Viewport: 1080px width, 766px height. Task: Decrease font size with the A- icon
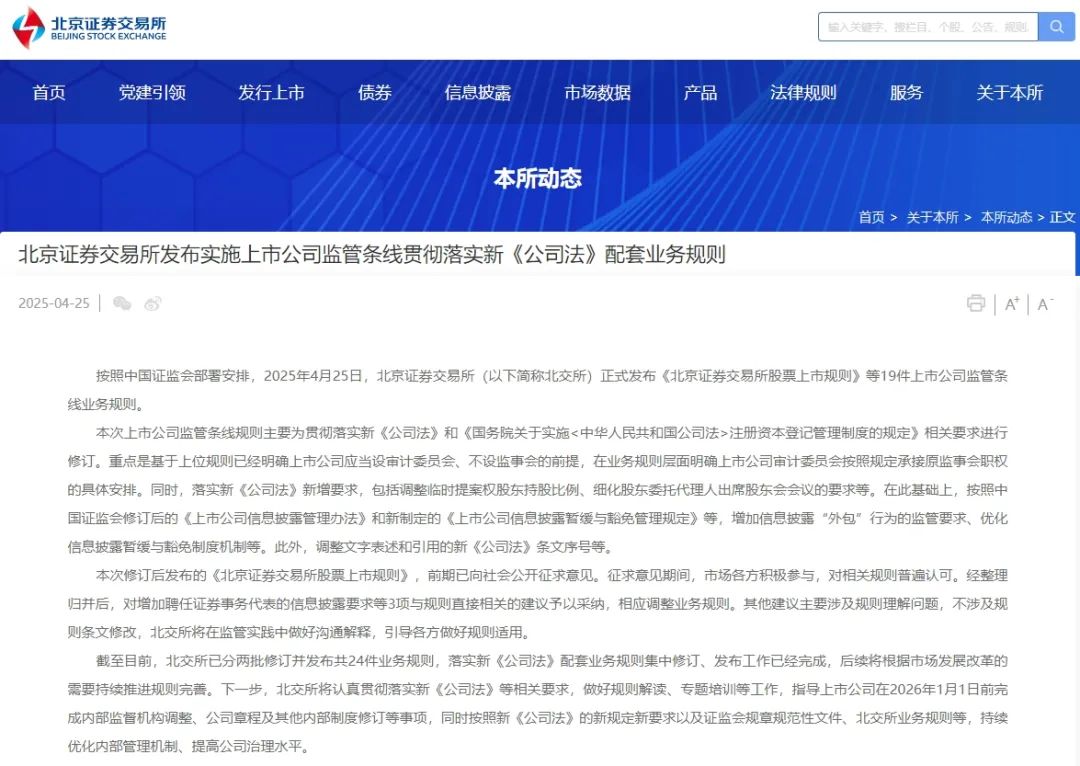[x=1046, y=303]
